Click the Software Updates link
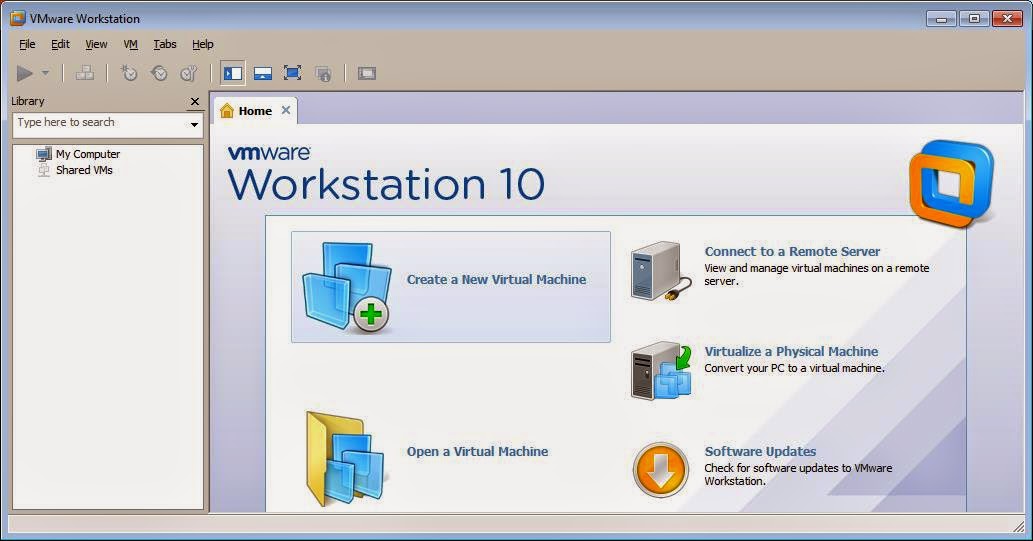Viewport: 1033px width, 541px height. (x=760, y=451)
